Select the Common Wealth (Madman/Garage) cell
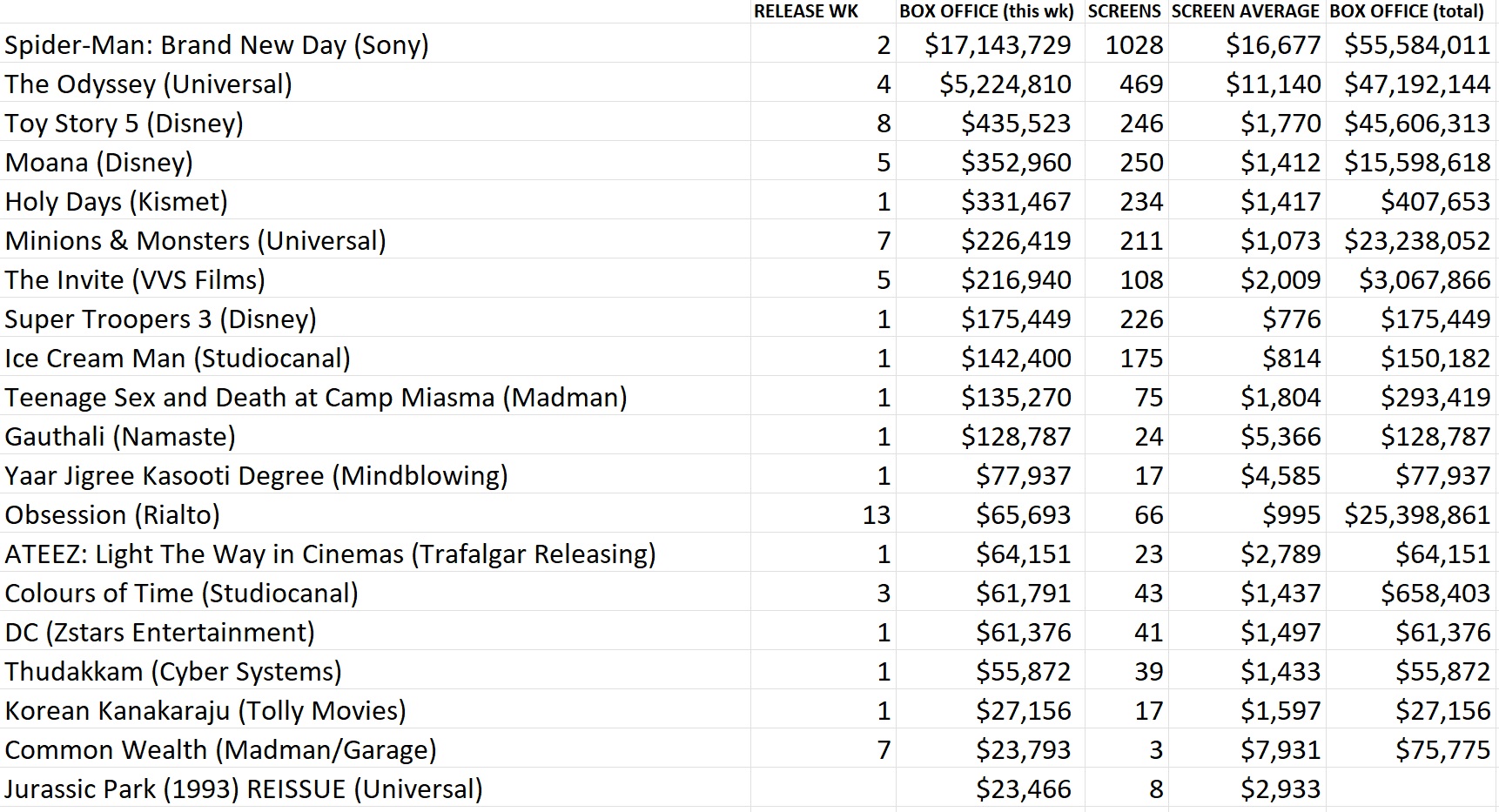The width and height of the screenshot is (1499, 812). (x=220, y=750)
